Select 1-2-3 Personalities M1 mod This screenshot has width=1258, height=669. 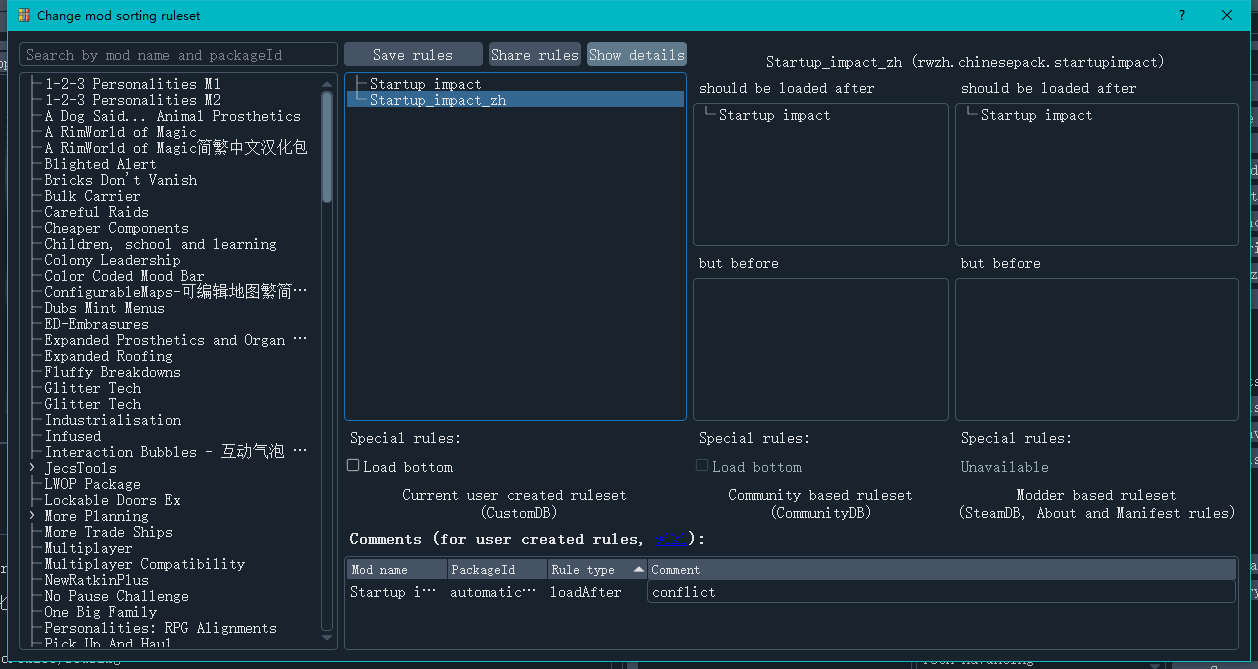[x=132, y=84]
